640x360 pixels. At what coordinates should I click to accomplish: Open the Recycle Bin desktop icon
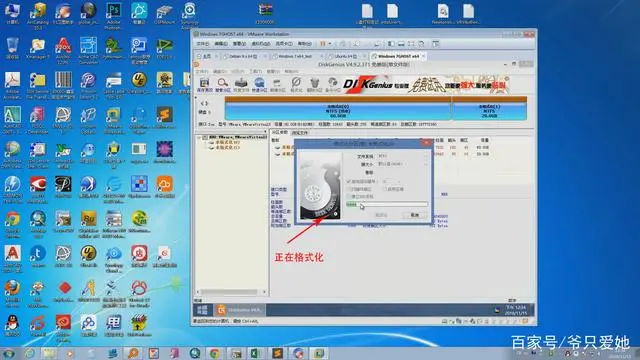(x=12, y=49)
